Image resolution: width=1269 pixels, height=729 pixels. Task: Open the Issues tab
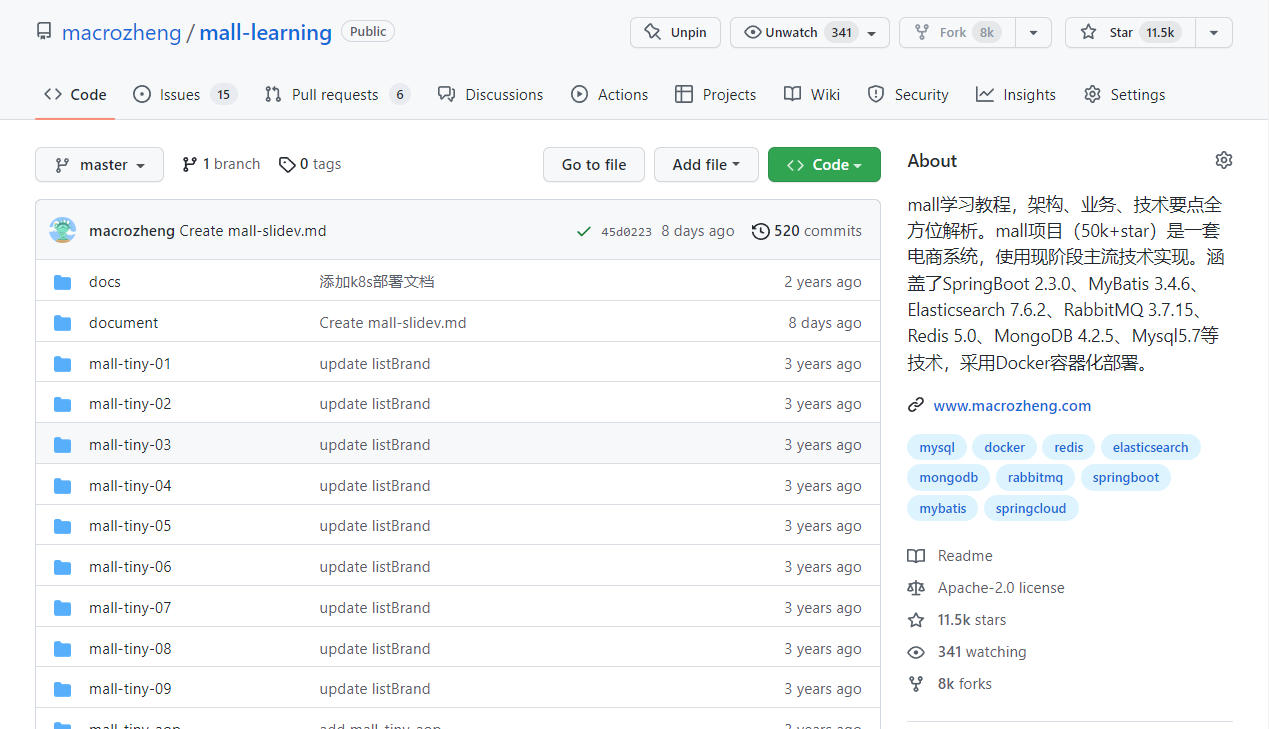(x=185, y=95)
